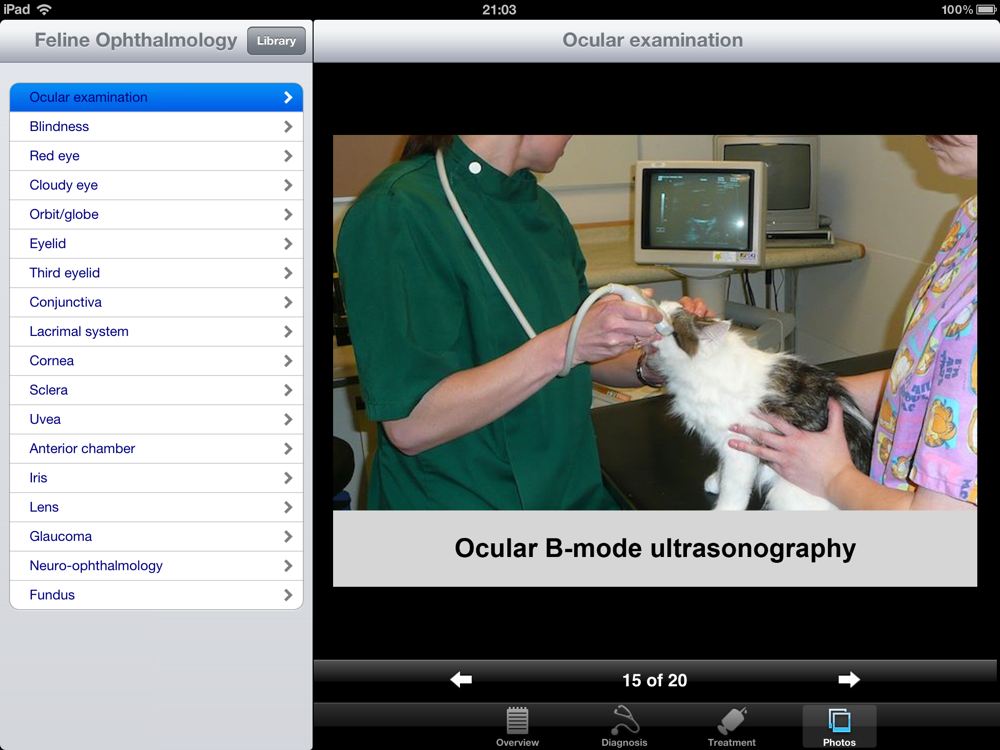1000x750 pixels.
Task: Open the Blindness topic
Action: pyautogui.click(x=156, y=126)
